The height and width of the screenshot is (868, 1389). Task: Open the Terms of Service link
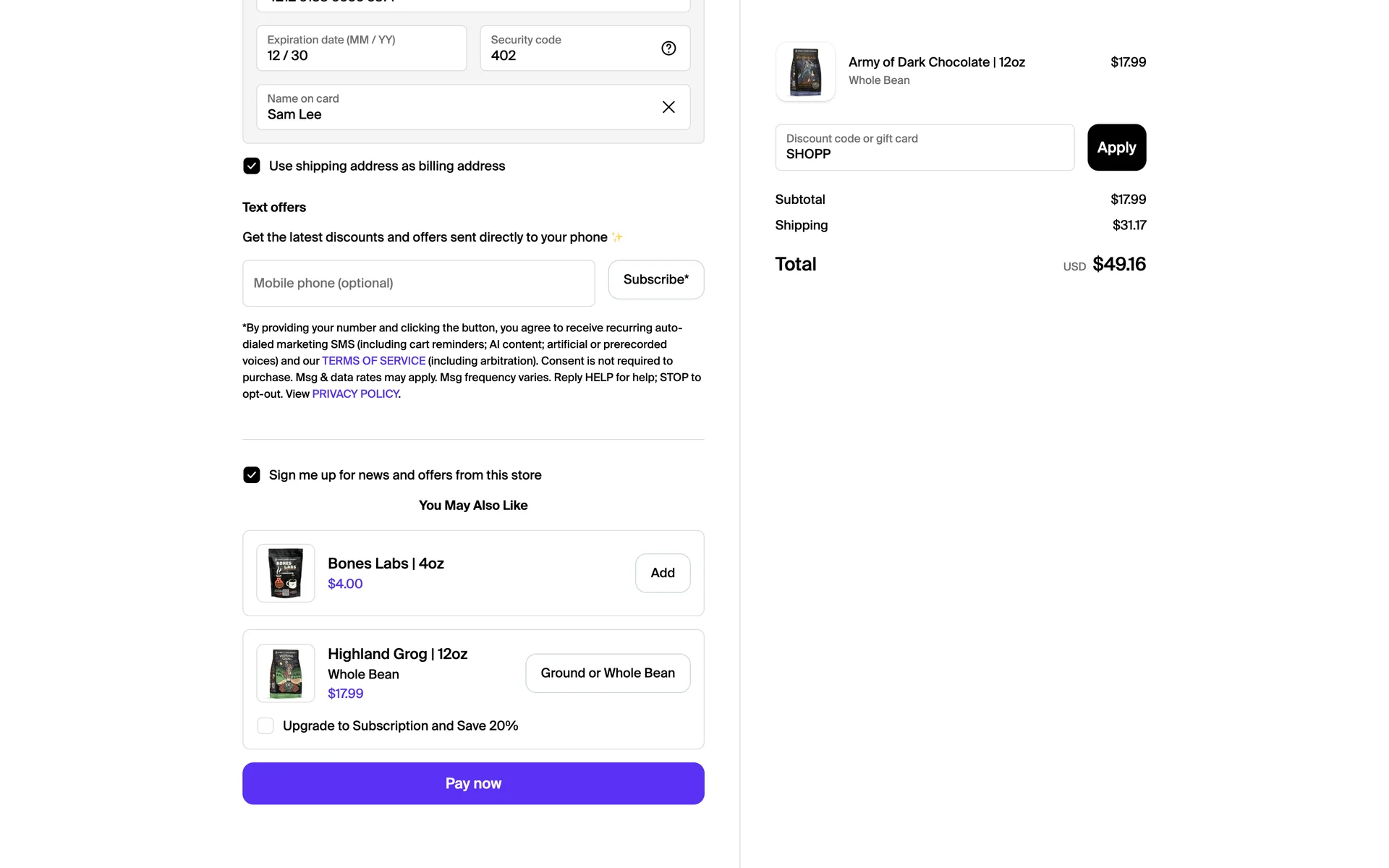coord(373,361)
